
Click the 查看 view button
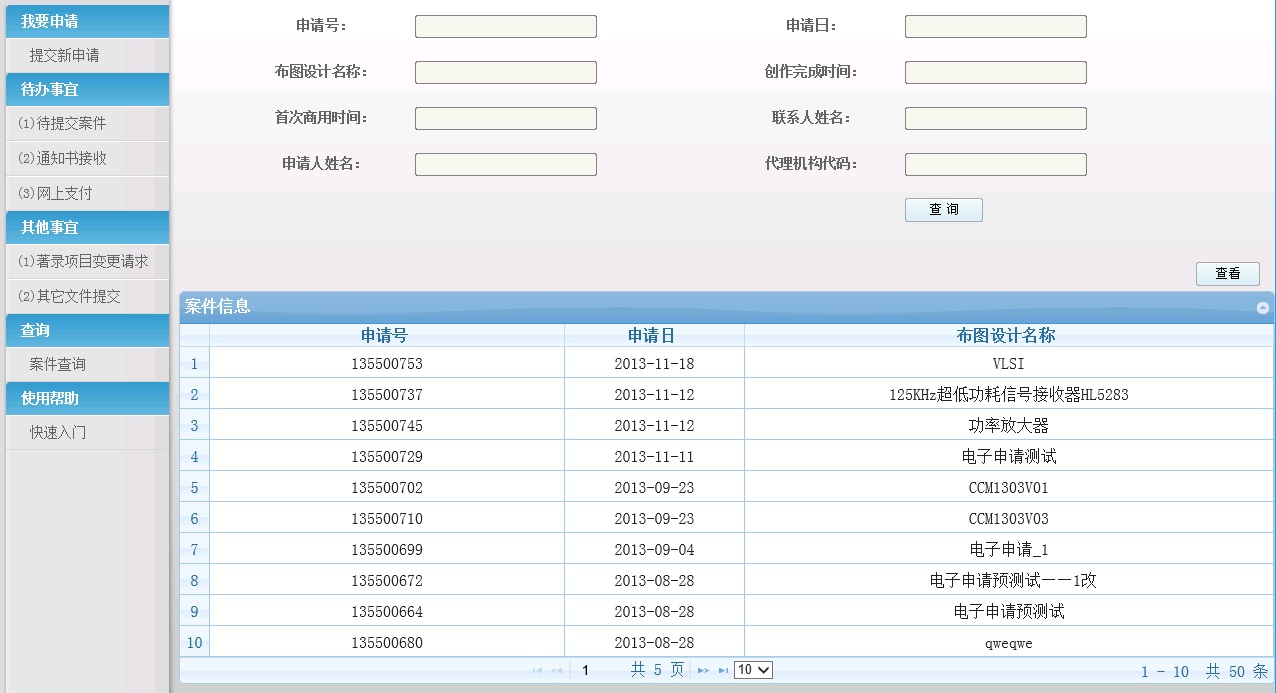click(x=1227, y=274)
